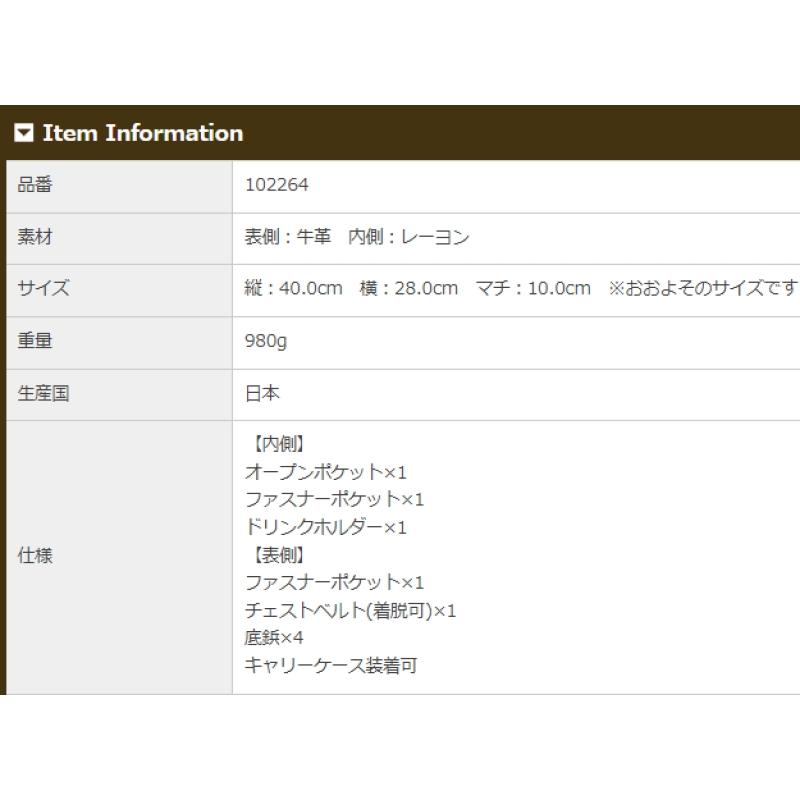The image size is (800, 800).
Task: Click the down-arrow icon beside Item Information
Action: [23, 133]
